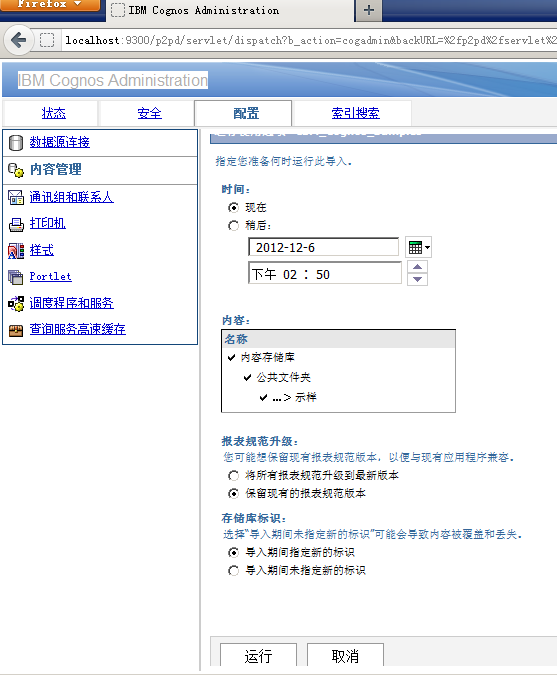Image resolution: width=557 pixels, height=675 pixels.
Task: Choose 保留现有的报表规范版本 option
Action: pyautogui.click(x=233, y=493)
